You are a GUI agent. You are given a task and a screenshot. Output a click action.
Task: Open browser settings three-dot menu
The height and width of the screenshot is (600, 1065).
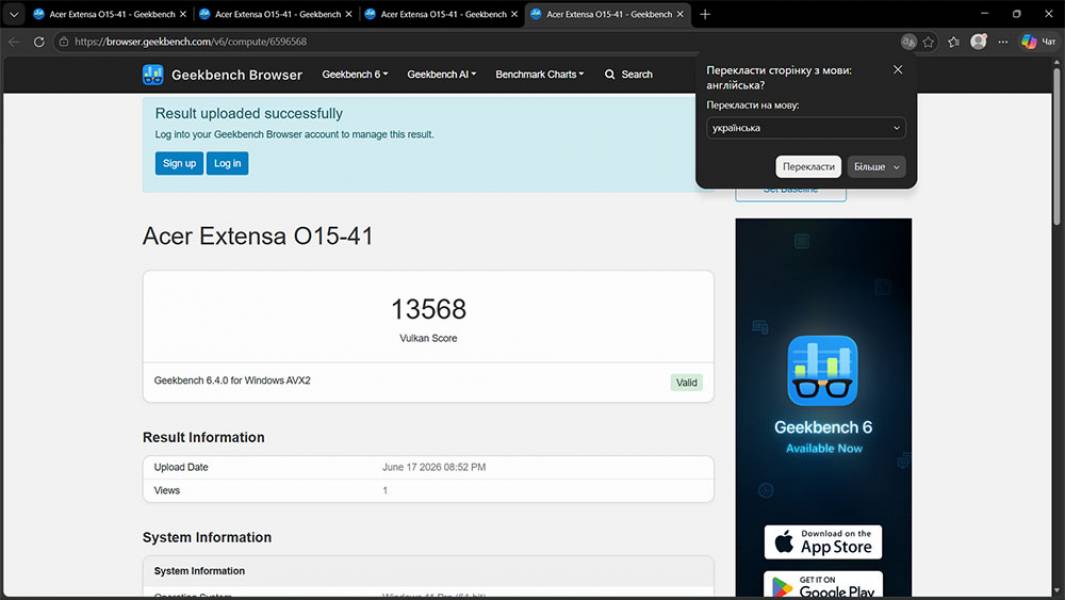point(1003,42)
